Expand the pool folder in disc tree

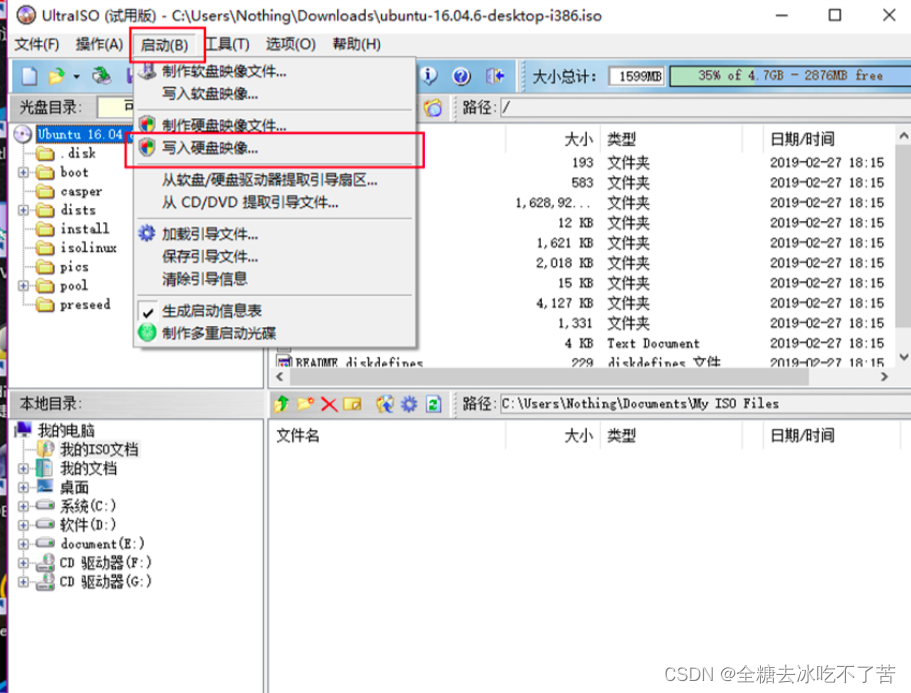tap(23, 286)
